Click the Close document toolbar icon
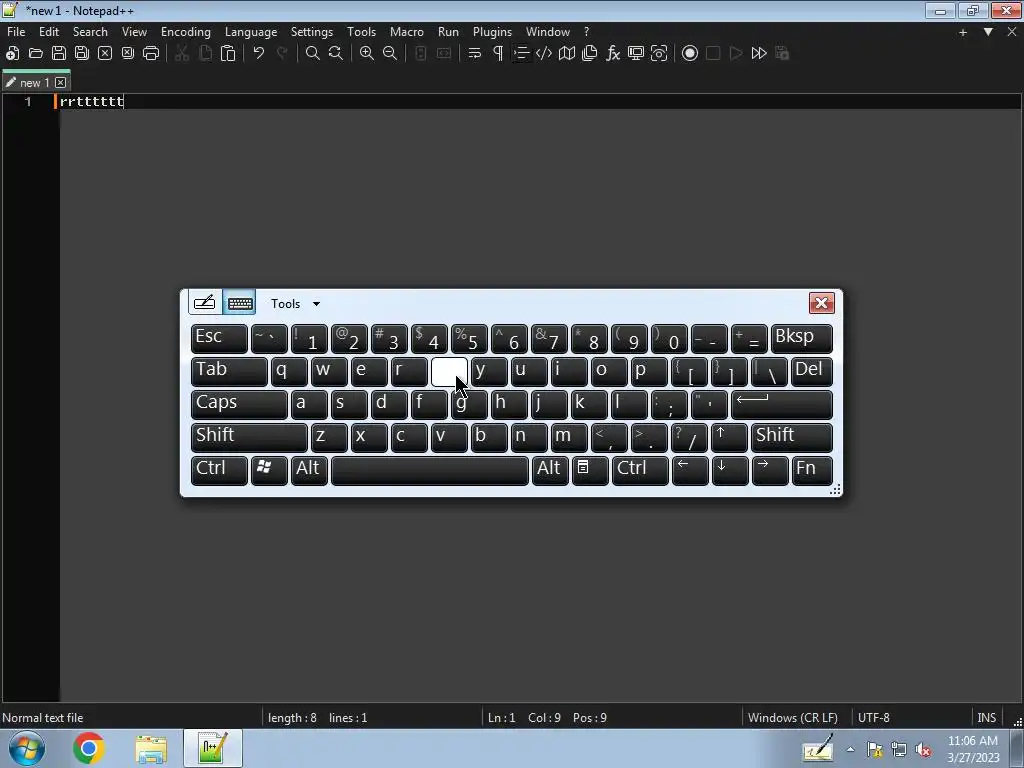Viewport: 1024px width, 768px height. (105, 54)
